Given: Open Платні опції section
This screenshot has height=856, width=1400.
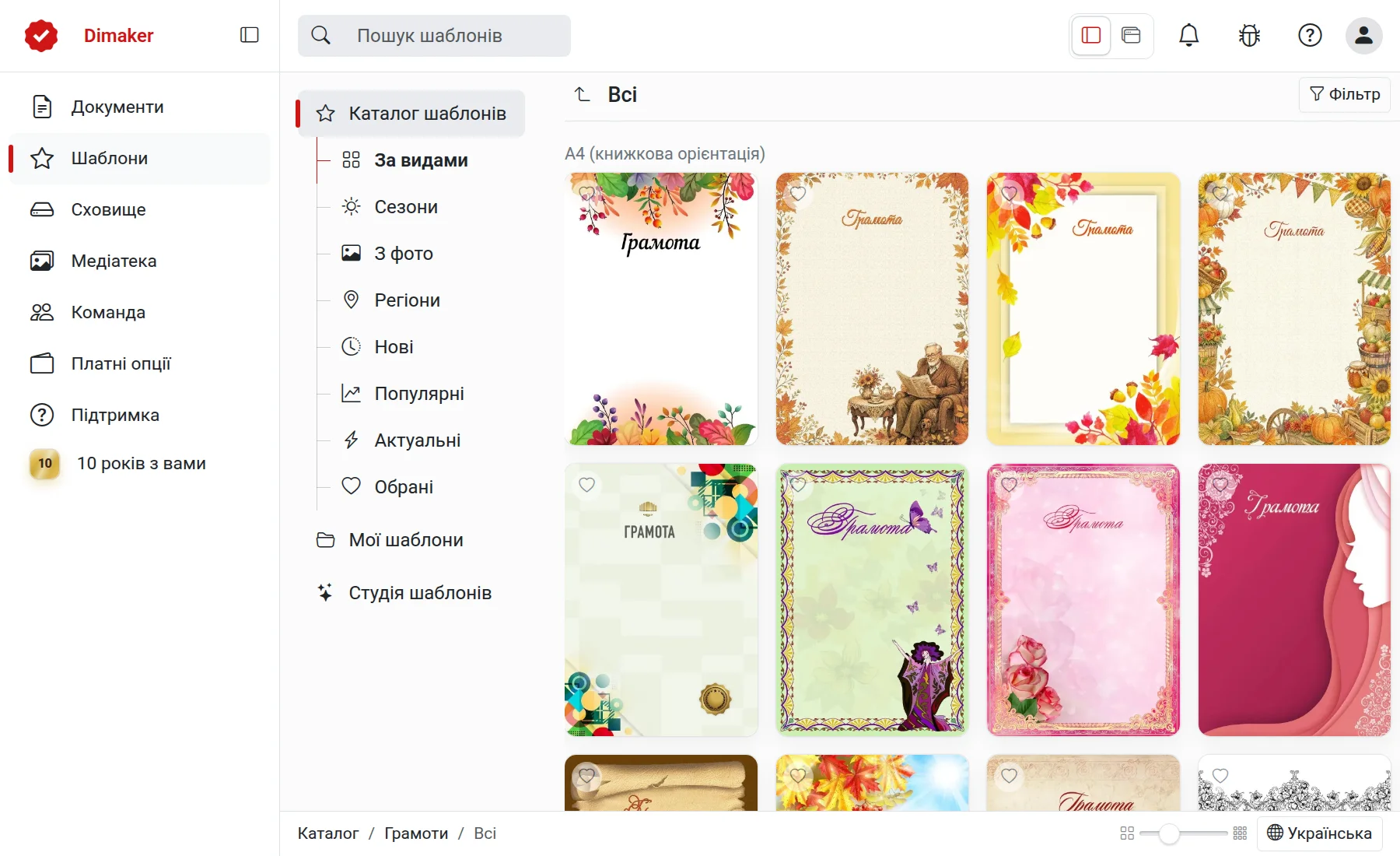Looking at the screenshot, I should pyautogui.click(x=139, y=363).
